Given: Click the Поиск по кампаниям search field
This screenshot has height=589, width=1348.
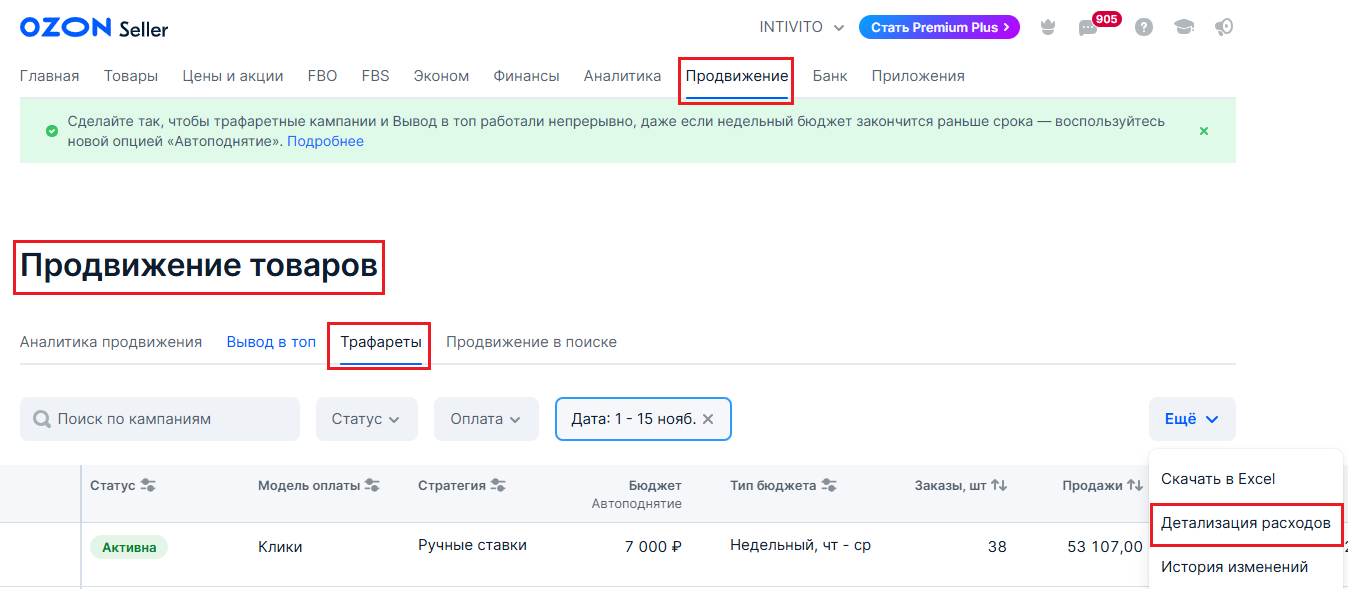Looking at the screenshot, I should [170, 419].
